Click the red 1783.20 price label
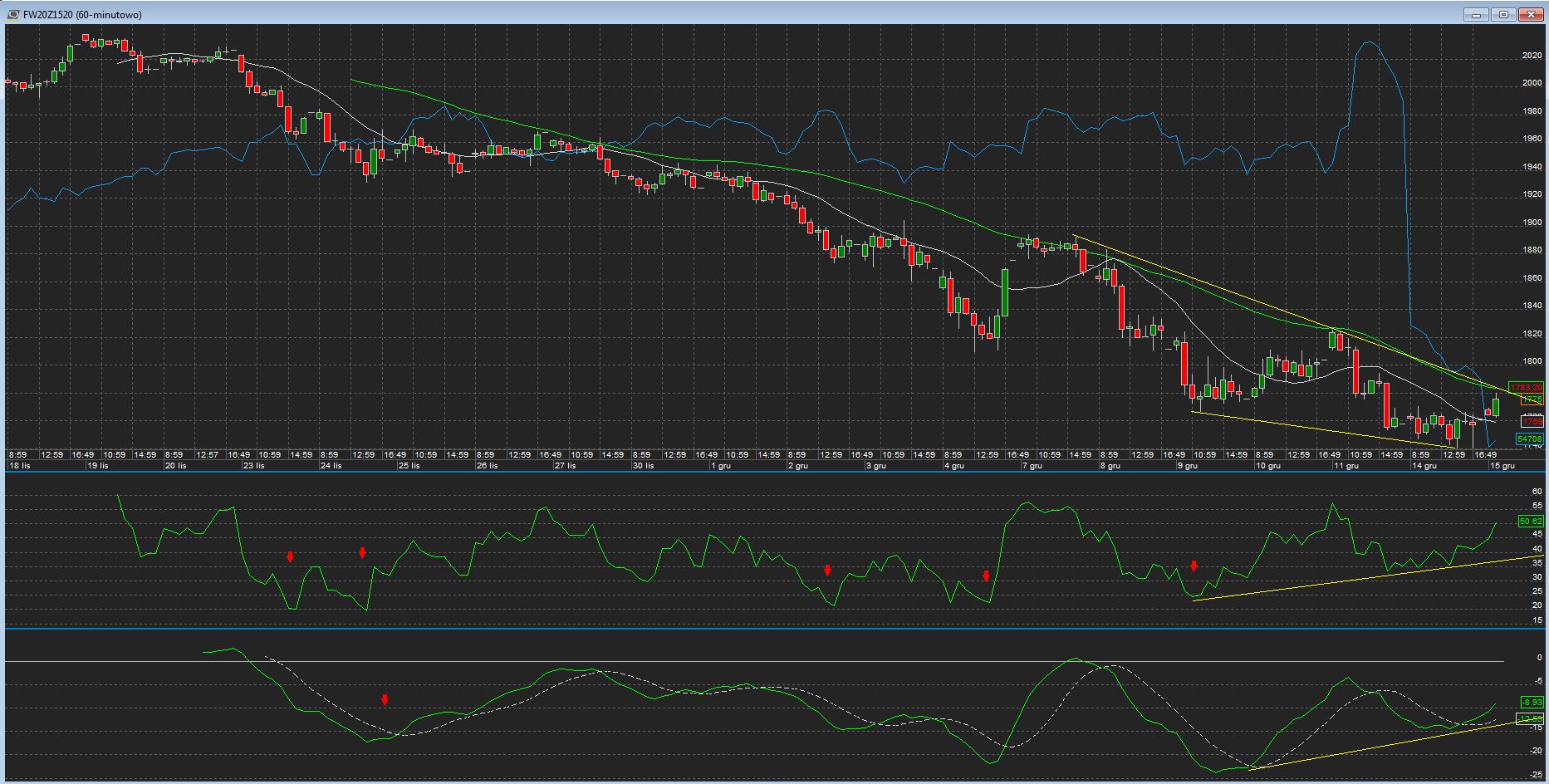Viewport: 1549px width, 784px height. tap(1526, 388)
